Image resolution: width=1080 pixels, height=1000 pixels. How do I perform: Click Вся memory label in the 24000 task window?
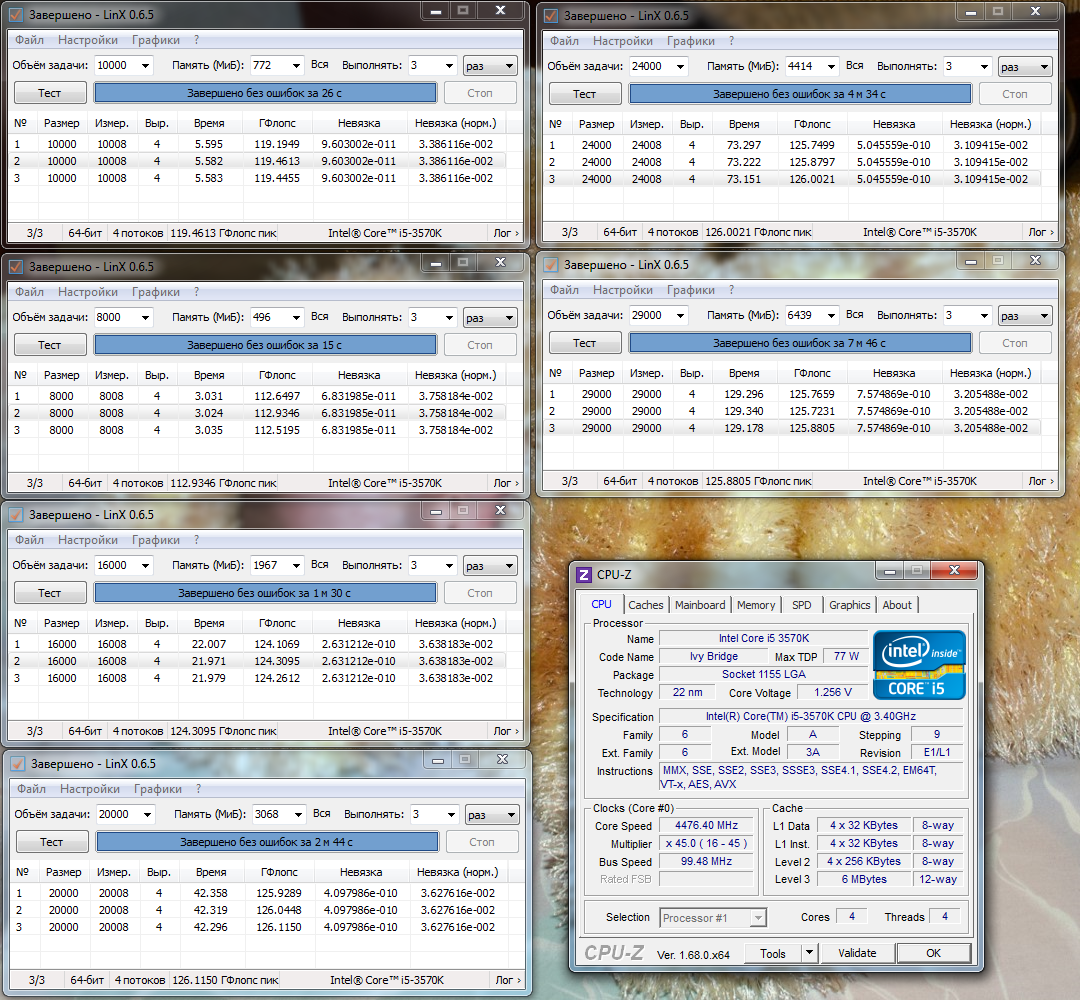click(x=855, y=65)
